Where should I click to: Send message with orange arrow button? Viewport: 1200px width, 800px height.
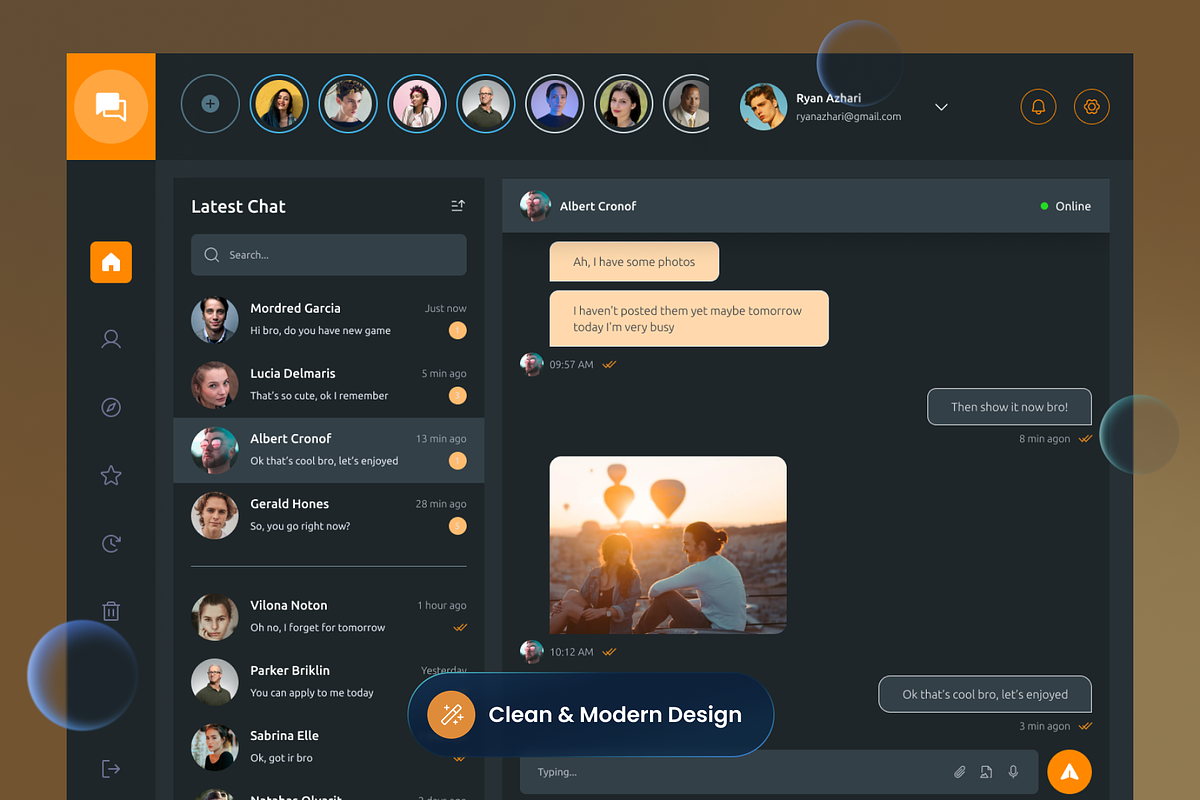click(x=1069, y=772)
